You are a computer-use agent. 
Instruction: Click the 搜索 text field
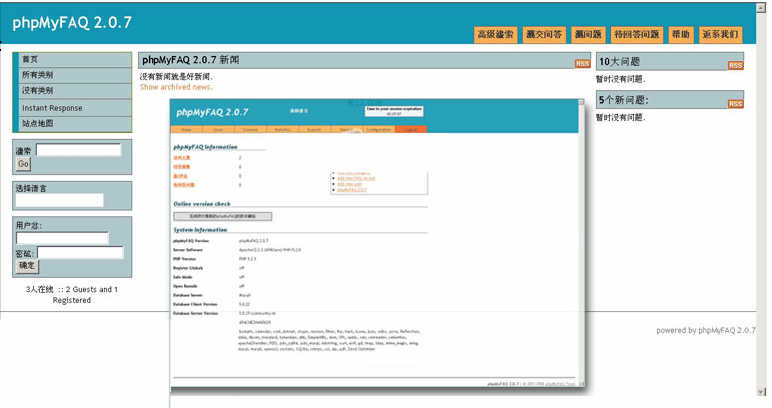79,150
